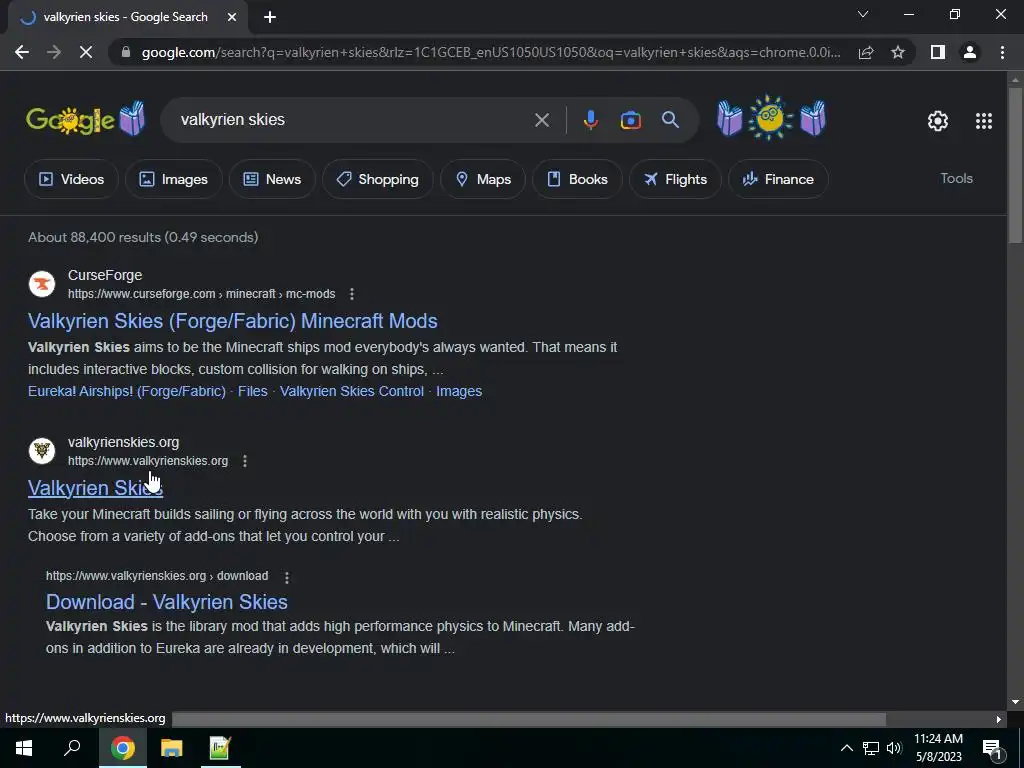Viewport: 1024px width, 768px height.
Task: Open the notification center icon
Action: pos(991,748)
